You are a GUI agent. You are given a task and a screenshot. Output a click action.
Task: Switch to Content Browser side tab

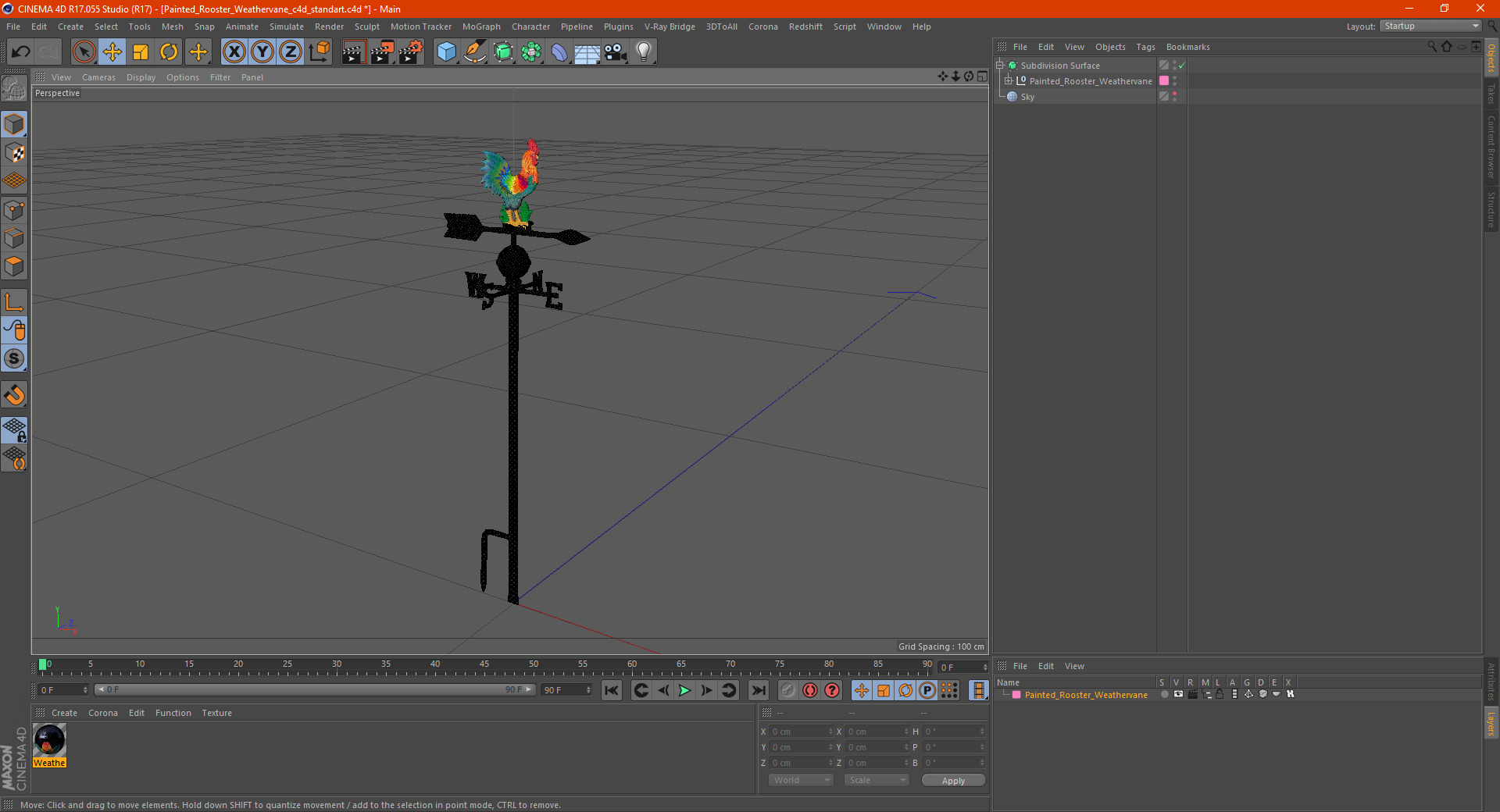point(1491,147)
